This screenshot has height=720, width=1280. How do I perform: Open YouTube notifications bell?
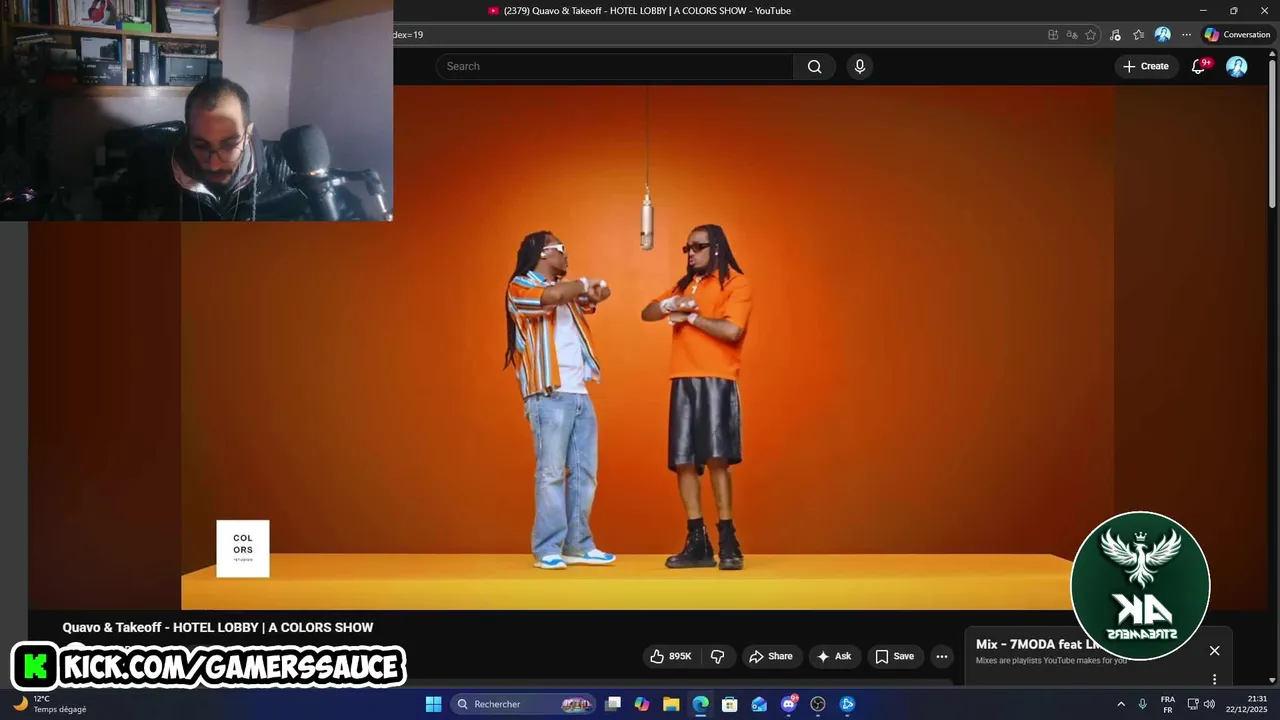pos(1198,66)
